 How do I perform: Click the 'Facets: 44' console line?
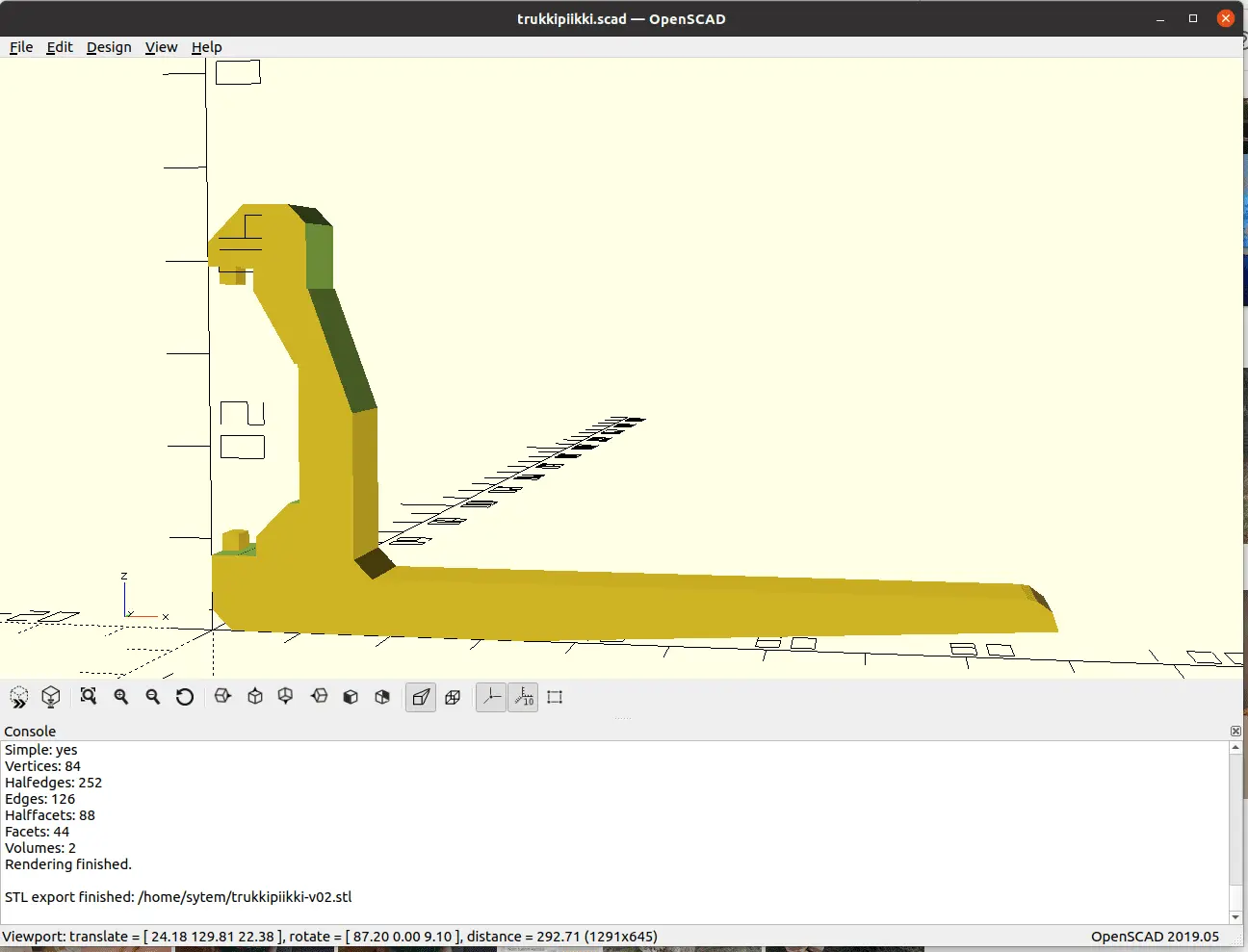37,832
